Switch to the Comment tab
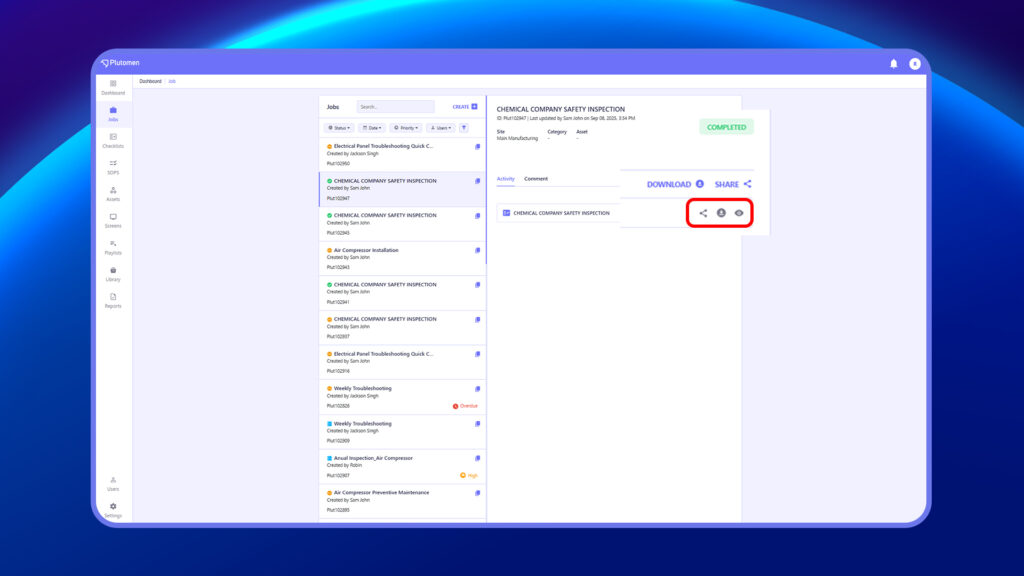Image resolution: width=1024 pixels, height=576 pixels. [536, 179]
